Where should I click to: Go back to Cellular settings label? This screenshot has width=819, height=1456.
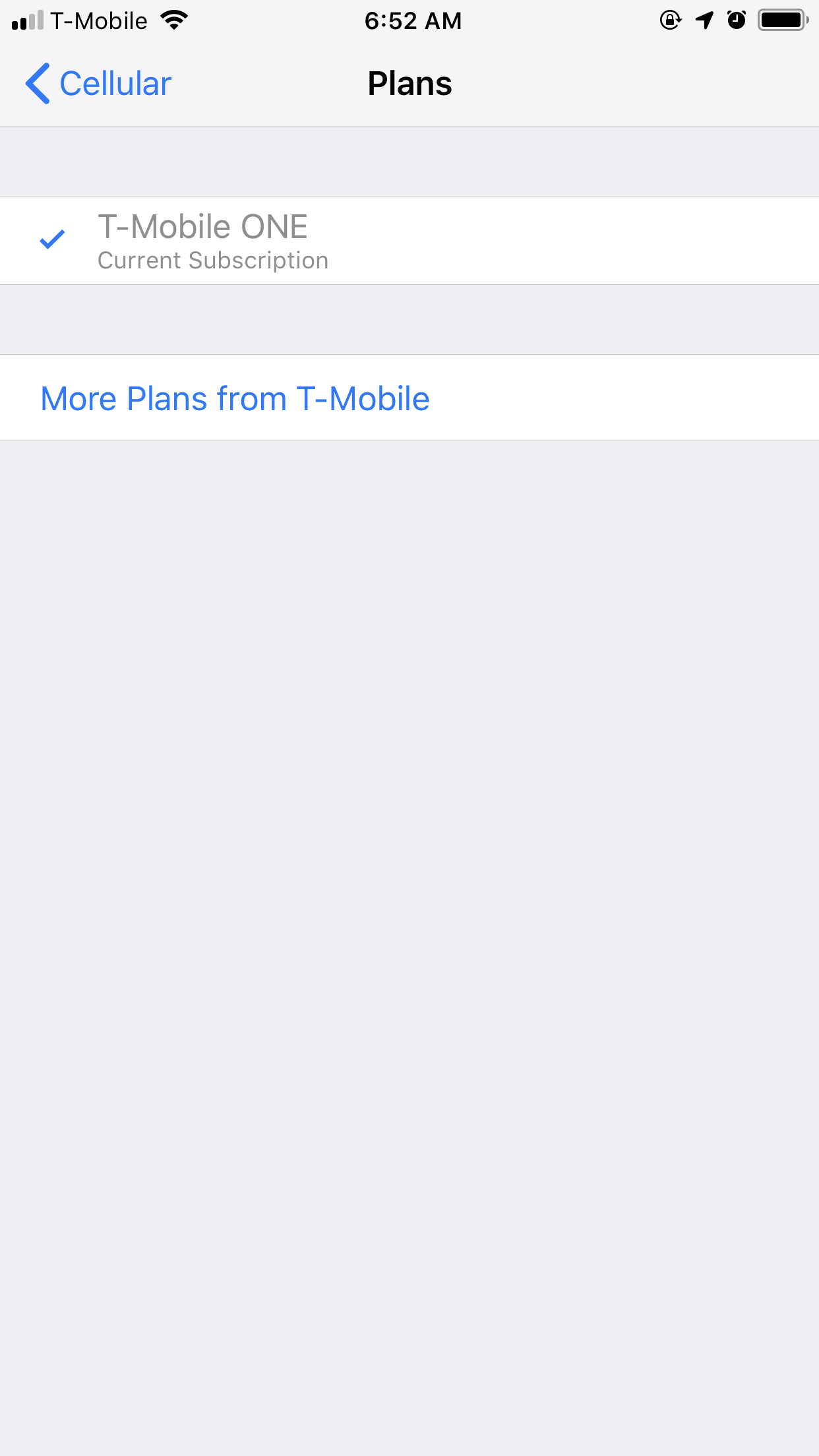tap(115, 84)
